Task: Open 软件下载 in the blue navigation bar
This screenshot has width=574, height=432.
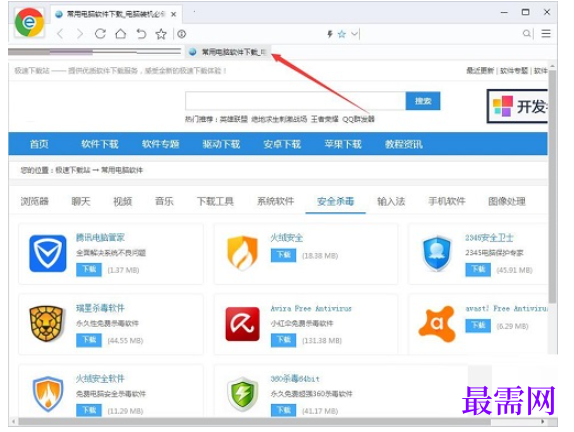Action: click(100, 144)
